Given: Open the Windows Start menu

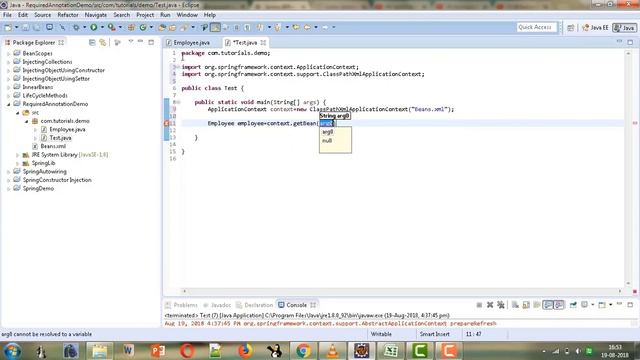Looking at the screenshot, I should [12, 351].
